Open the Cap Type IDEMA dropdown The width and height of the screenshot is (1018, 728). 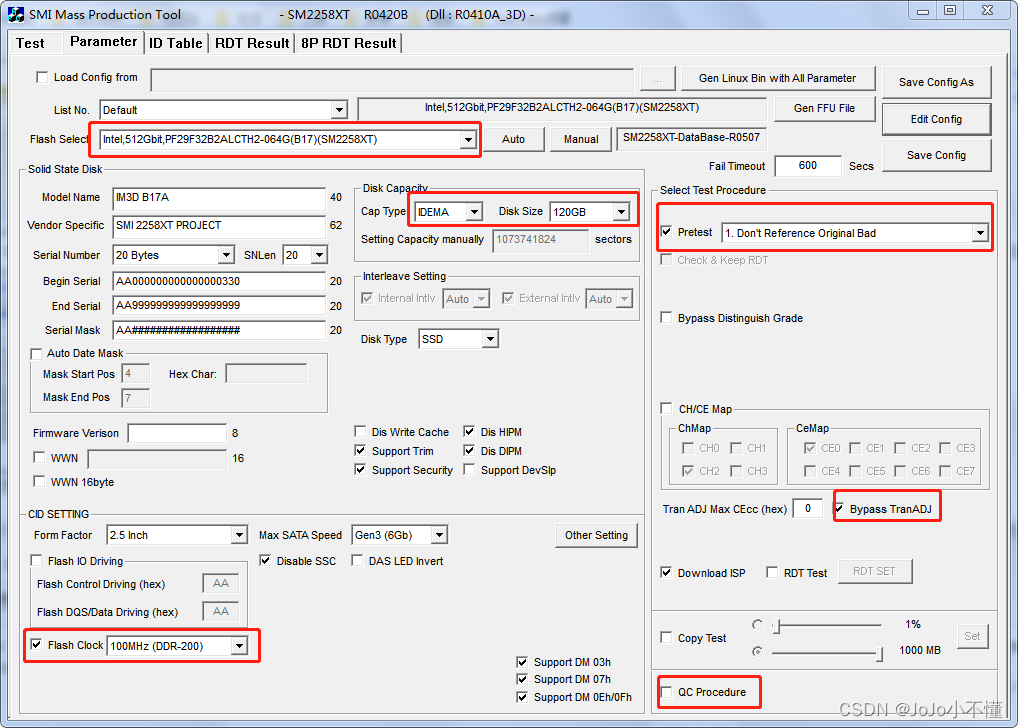(x=475, y=212)
